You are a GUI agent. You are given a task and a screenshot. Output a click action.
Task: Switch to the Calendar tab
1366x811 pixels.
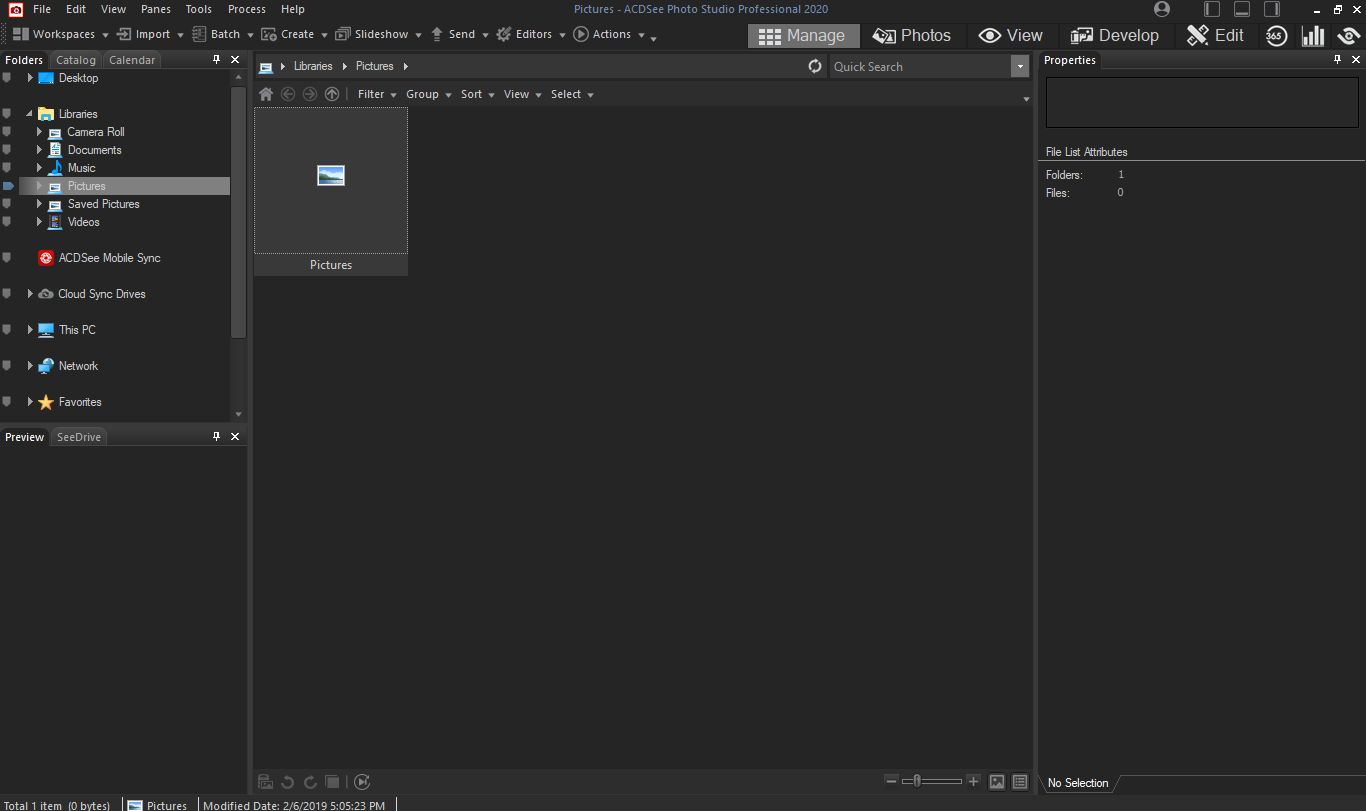(132, 60)
